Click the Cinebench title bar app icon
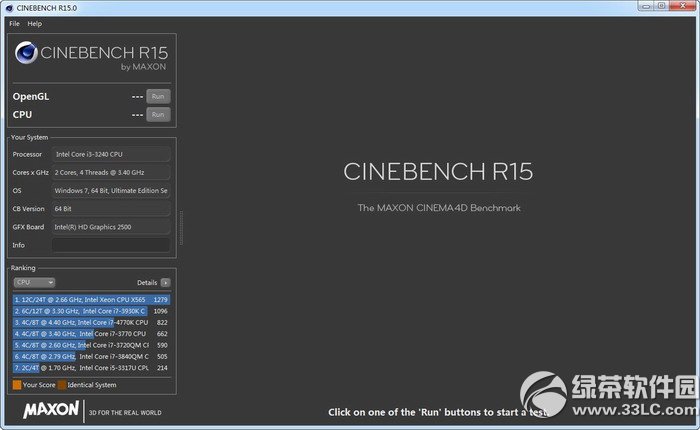Image resolution: width=700 pixels, height=430 pixels. tap(9, 8)
